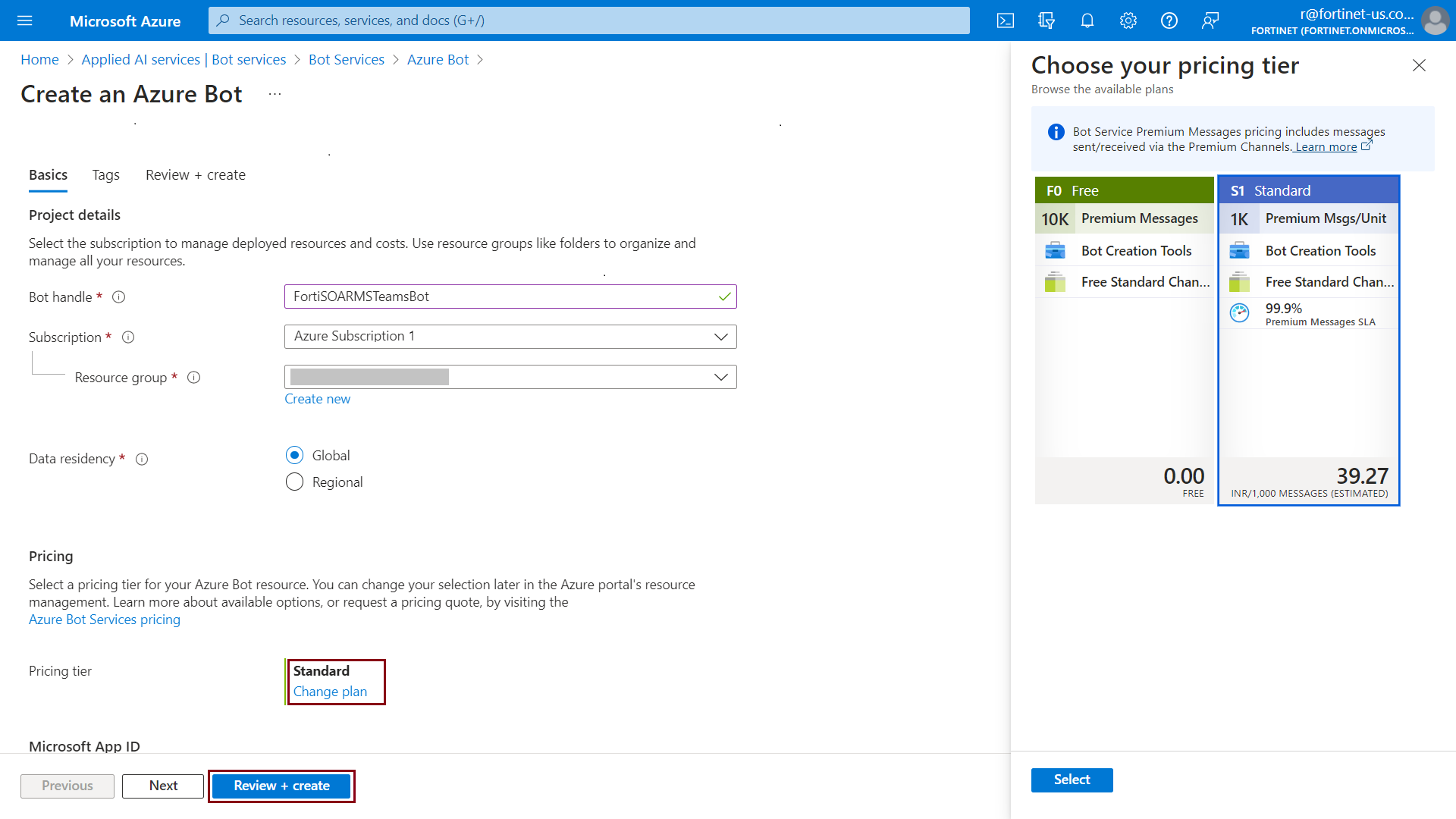This screenshot has height=819, width=1456.
Task: Choose the F0 Free pricing tier card
Action: pos(1124,341)
